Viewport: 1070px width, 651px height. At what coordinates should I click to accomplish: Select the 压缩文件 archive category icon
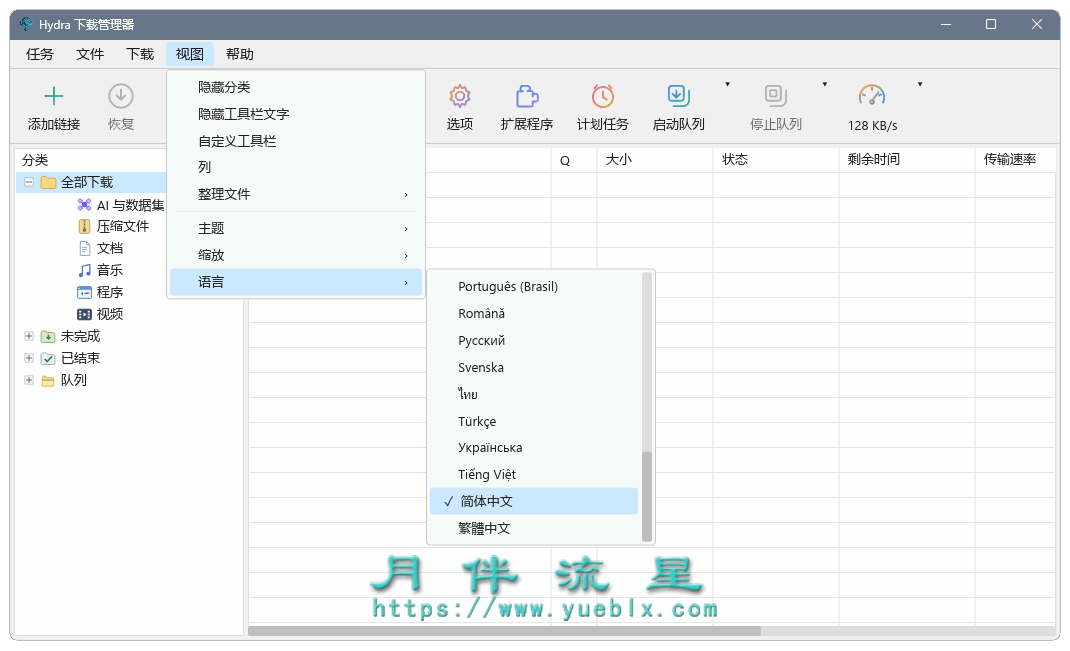click(x=84, y=227)
